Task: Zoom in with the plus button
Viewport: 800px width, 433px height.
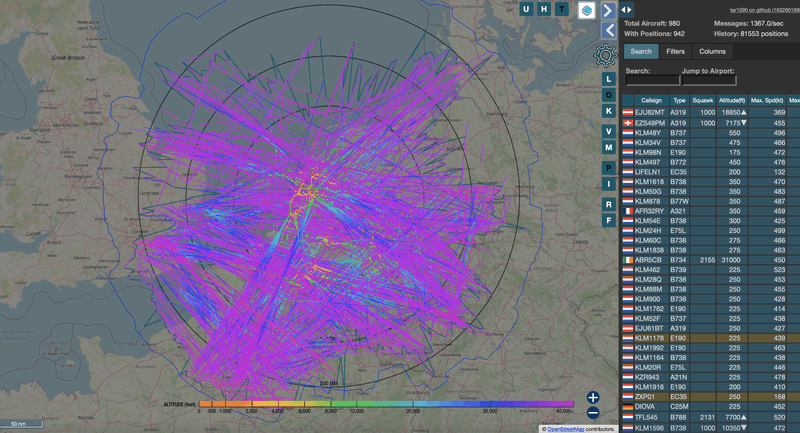Action: (x=592, y=397)
